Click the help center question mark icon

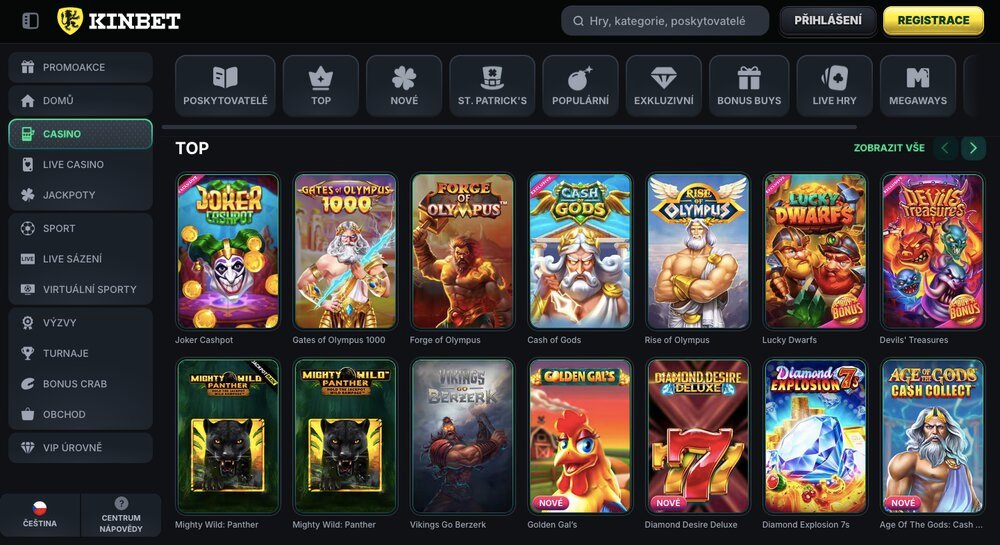(121, 503)
